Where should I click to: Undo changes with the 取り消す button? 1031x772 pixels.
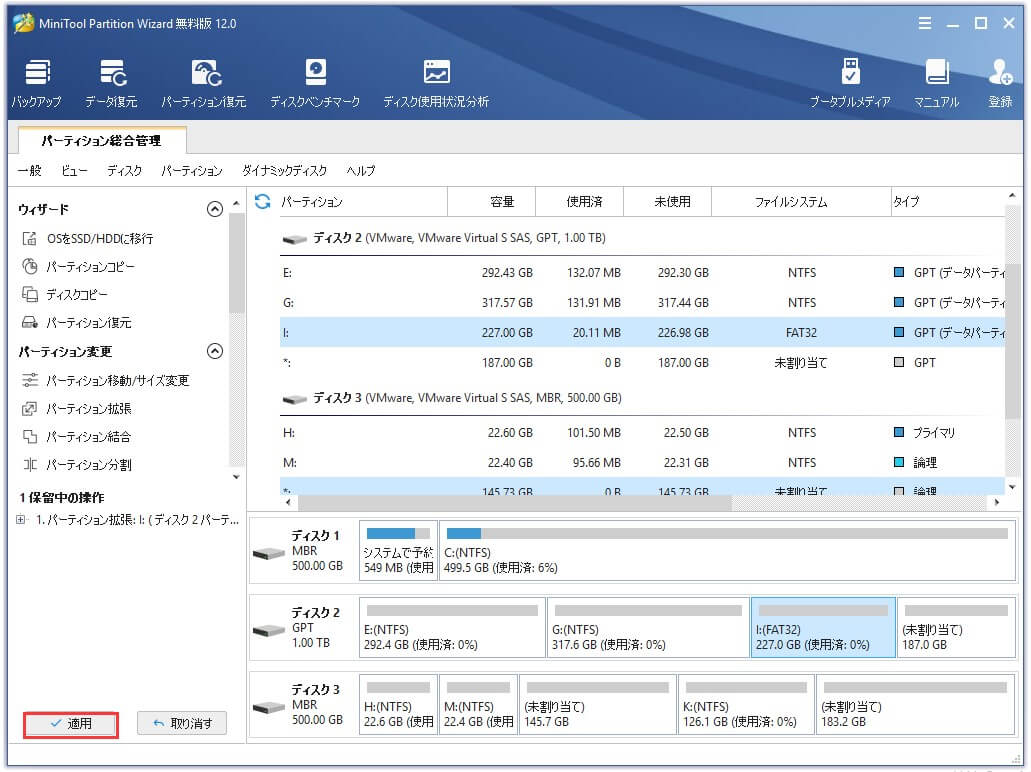181,722
